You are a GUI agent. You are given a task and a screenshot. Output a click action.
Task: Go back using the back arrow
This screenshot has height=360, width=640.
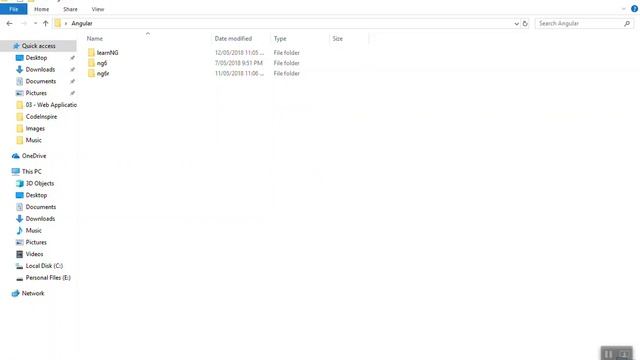9,24
